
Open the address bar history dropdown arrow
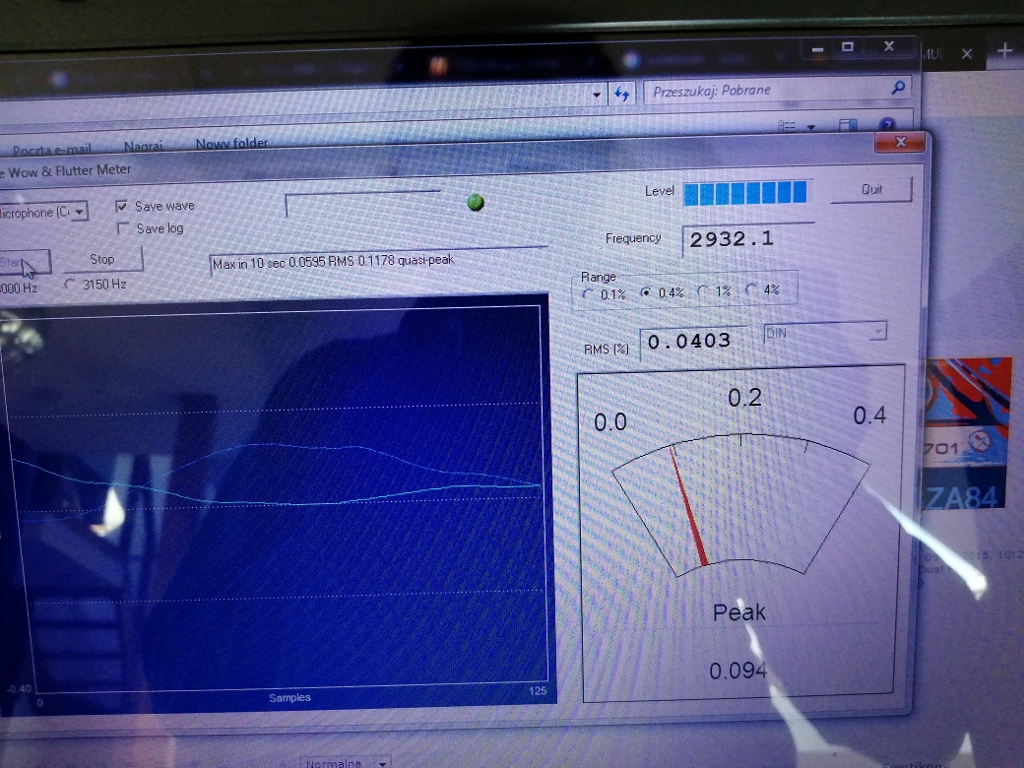coord(598,95)
